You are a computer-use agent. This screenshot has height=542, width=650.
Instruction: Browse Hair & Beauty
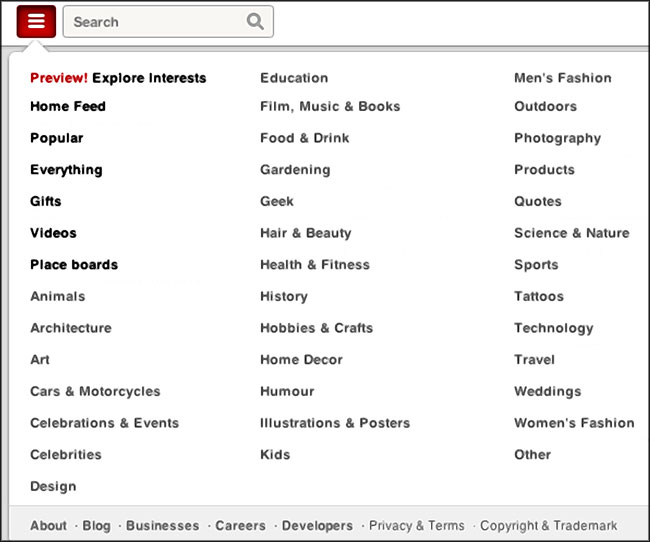pos(306,233)
